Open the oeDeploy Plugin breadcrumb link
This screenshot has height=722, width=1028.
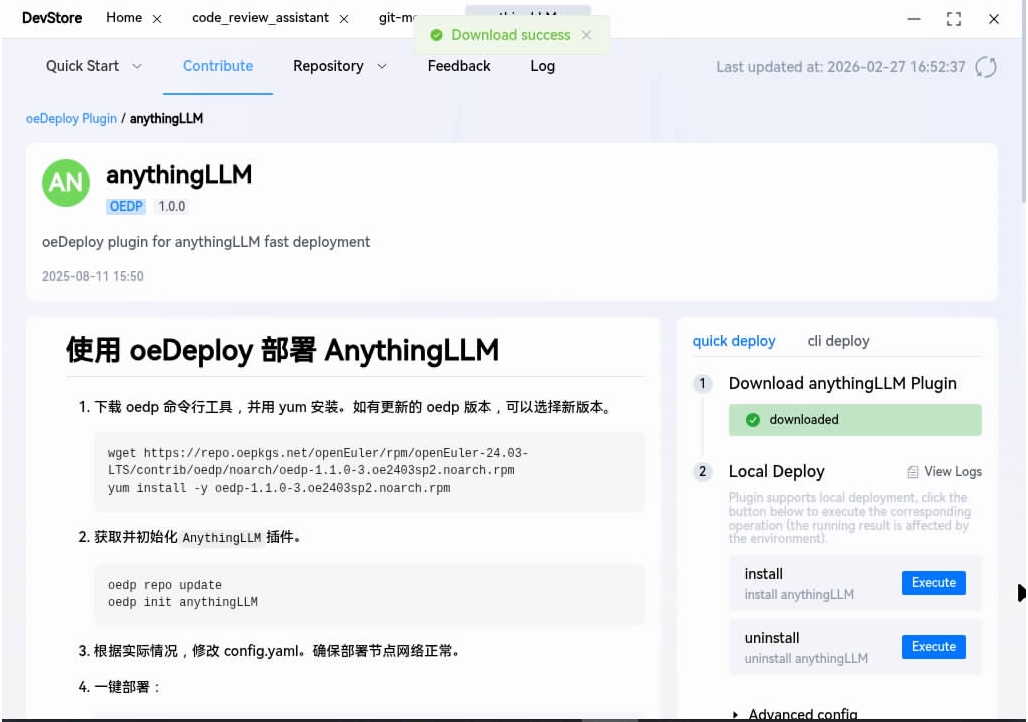point(71,118)
